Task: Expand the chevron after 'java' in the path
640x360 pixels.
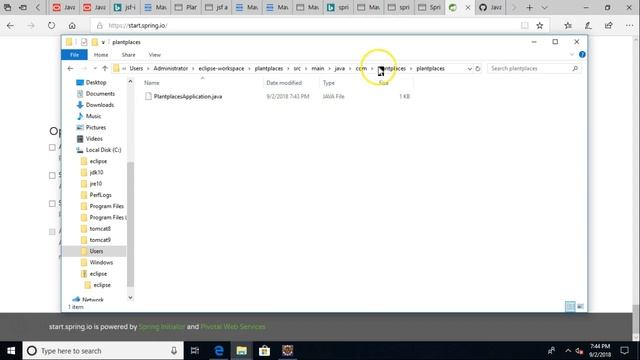Action: [x=350, y=69]
